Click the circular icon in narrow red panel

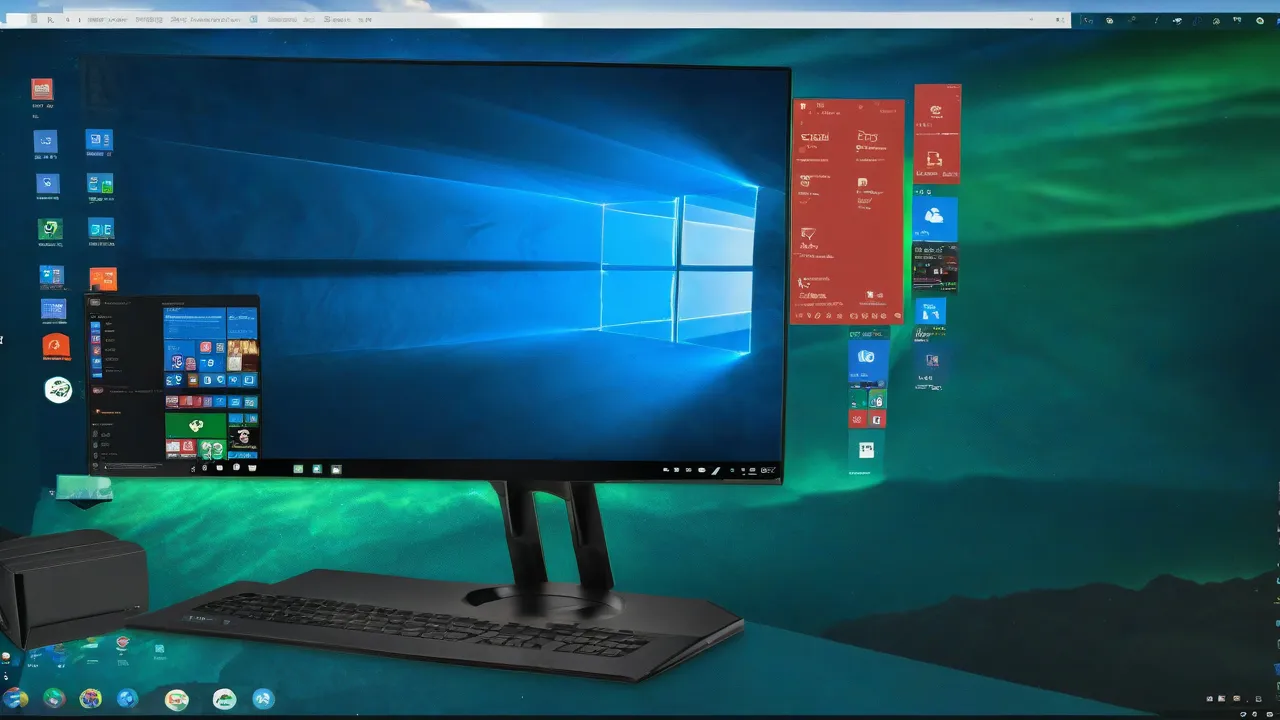(937, 112)
